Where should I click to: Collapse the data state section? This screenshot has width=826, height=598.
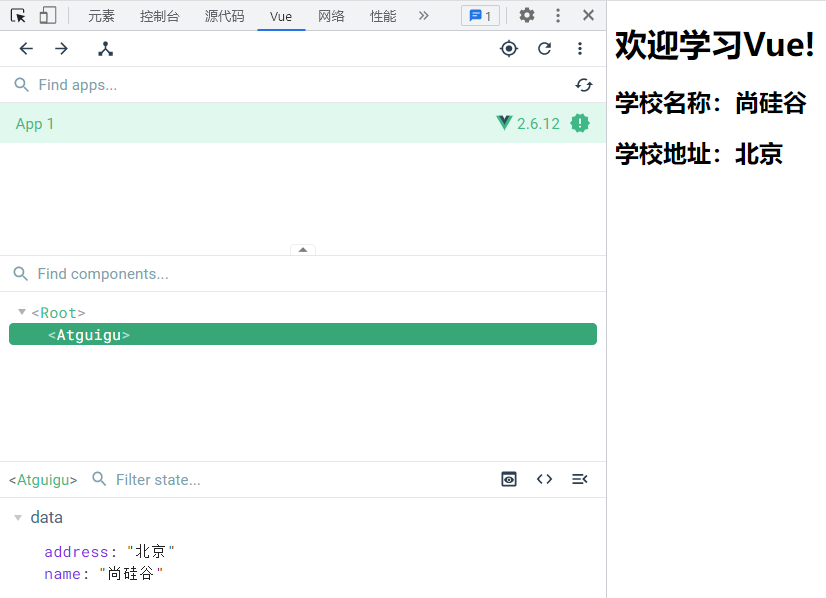18,517
